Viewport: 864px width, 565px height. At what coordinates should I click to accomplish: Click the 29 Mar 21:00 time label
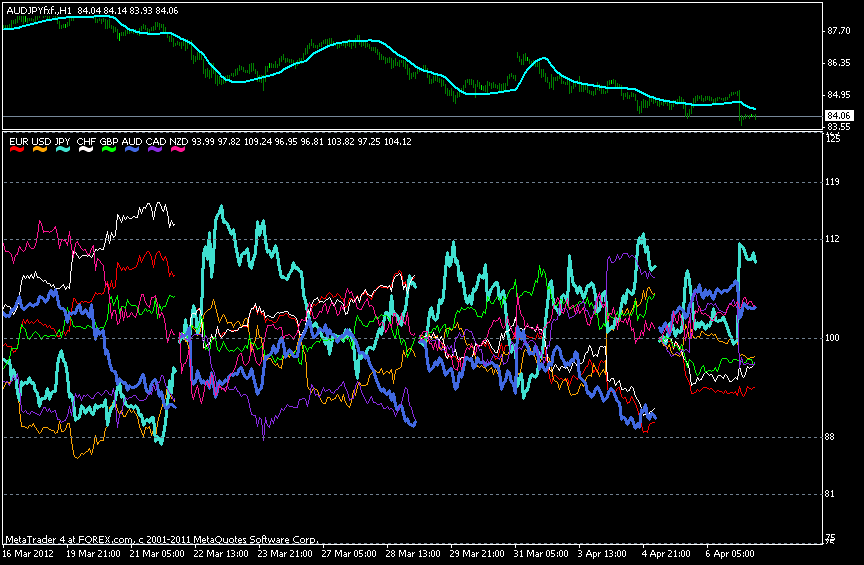pos(477,554)
